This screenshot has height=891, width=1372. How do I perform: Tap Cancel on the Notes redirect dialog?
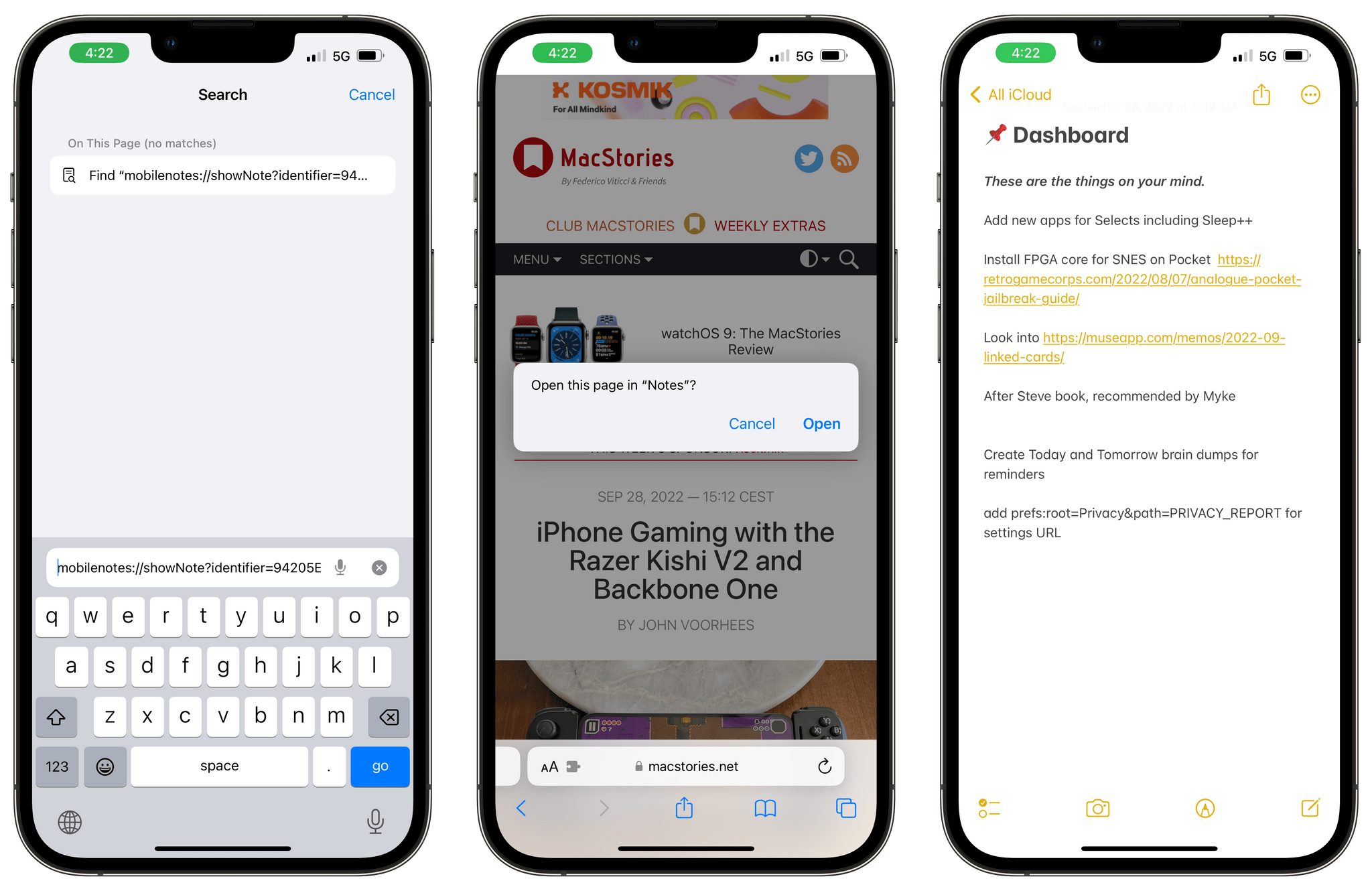[x=750, y=424]
